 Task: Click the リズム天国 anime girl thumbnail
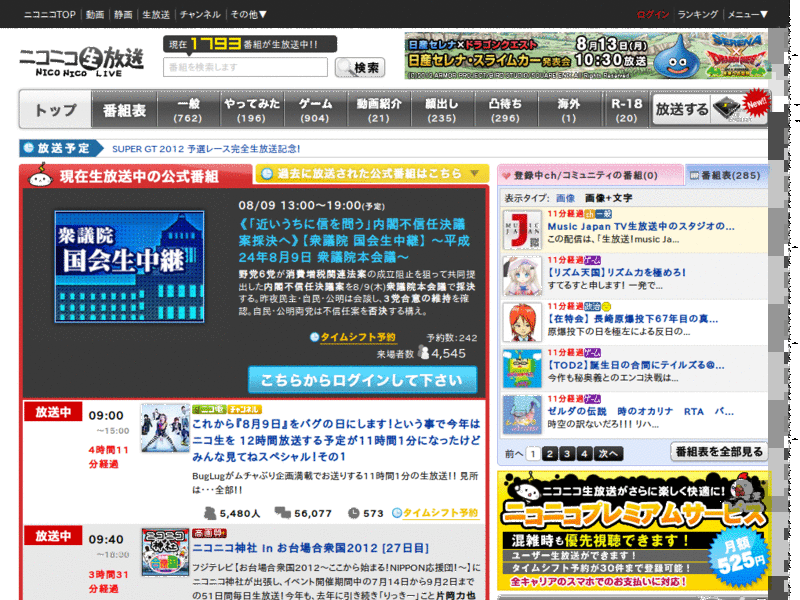point(522,276)
